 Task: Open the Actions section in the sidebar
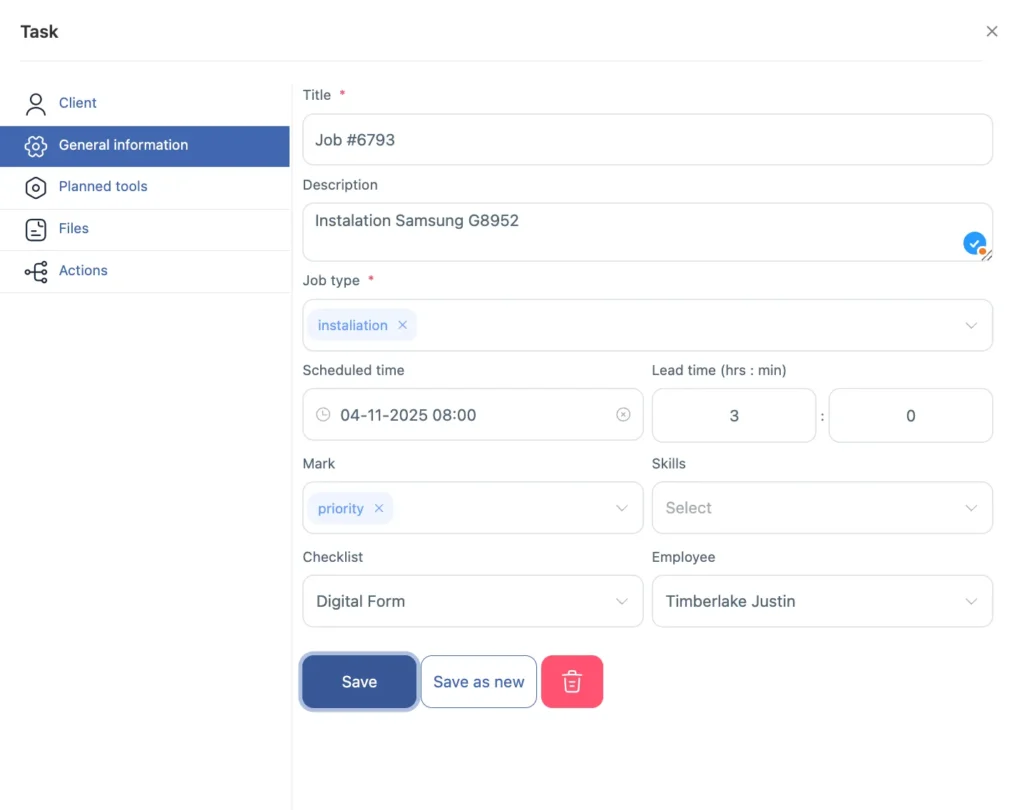coord(83,271)
